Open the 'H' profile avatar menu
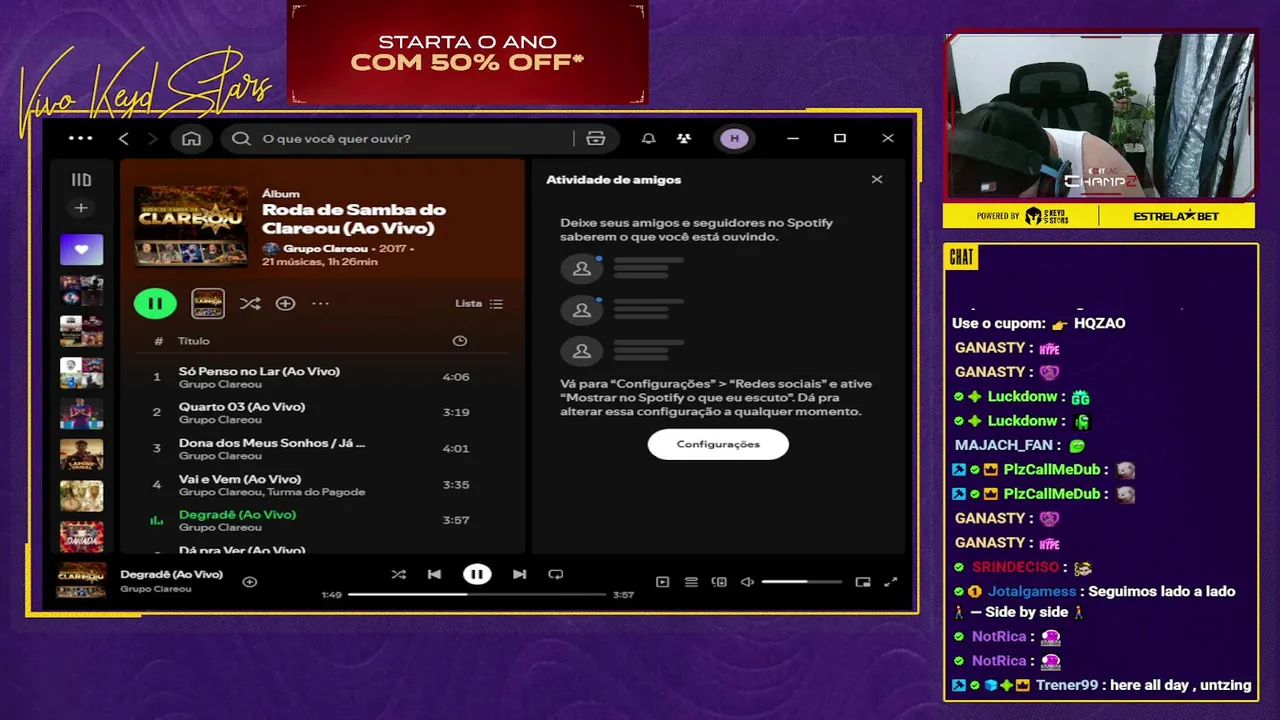This screenshot has height=720, width=1280. (734, 139)
